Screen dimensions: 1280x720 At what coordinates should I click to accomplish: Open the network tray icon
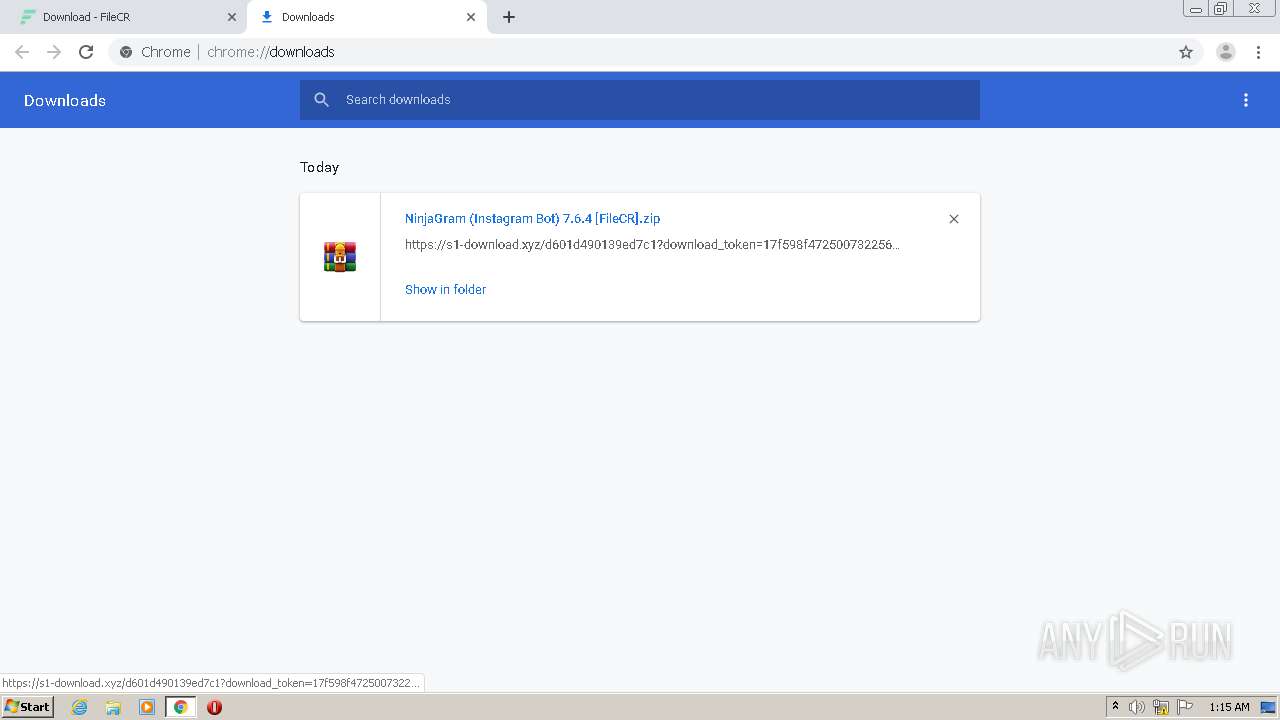click(x=1161, y=707)
